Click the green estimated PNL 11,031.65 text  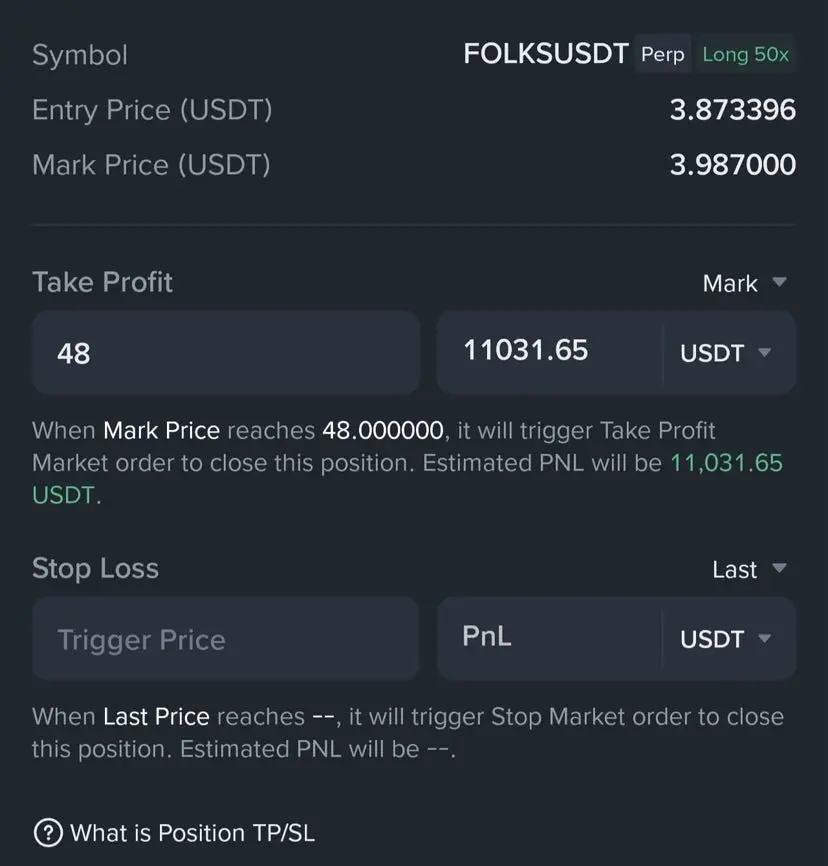coord(726,463)
